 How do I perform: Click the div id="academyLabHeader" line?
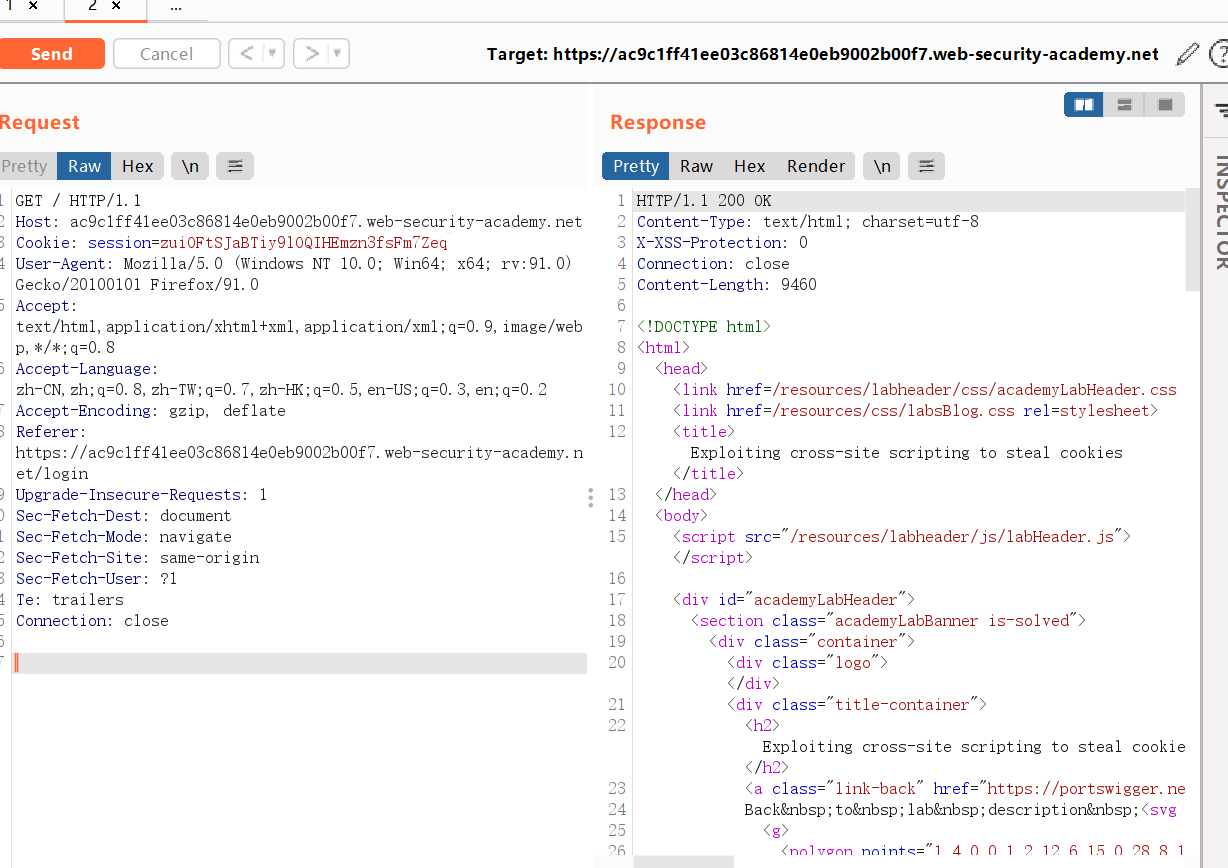pyautogui.click(x=794, y=600)
